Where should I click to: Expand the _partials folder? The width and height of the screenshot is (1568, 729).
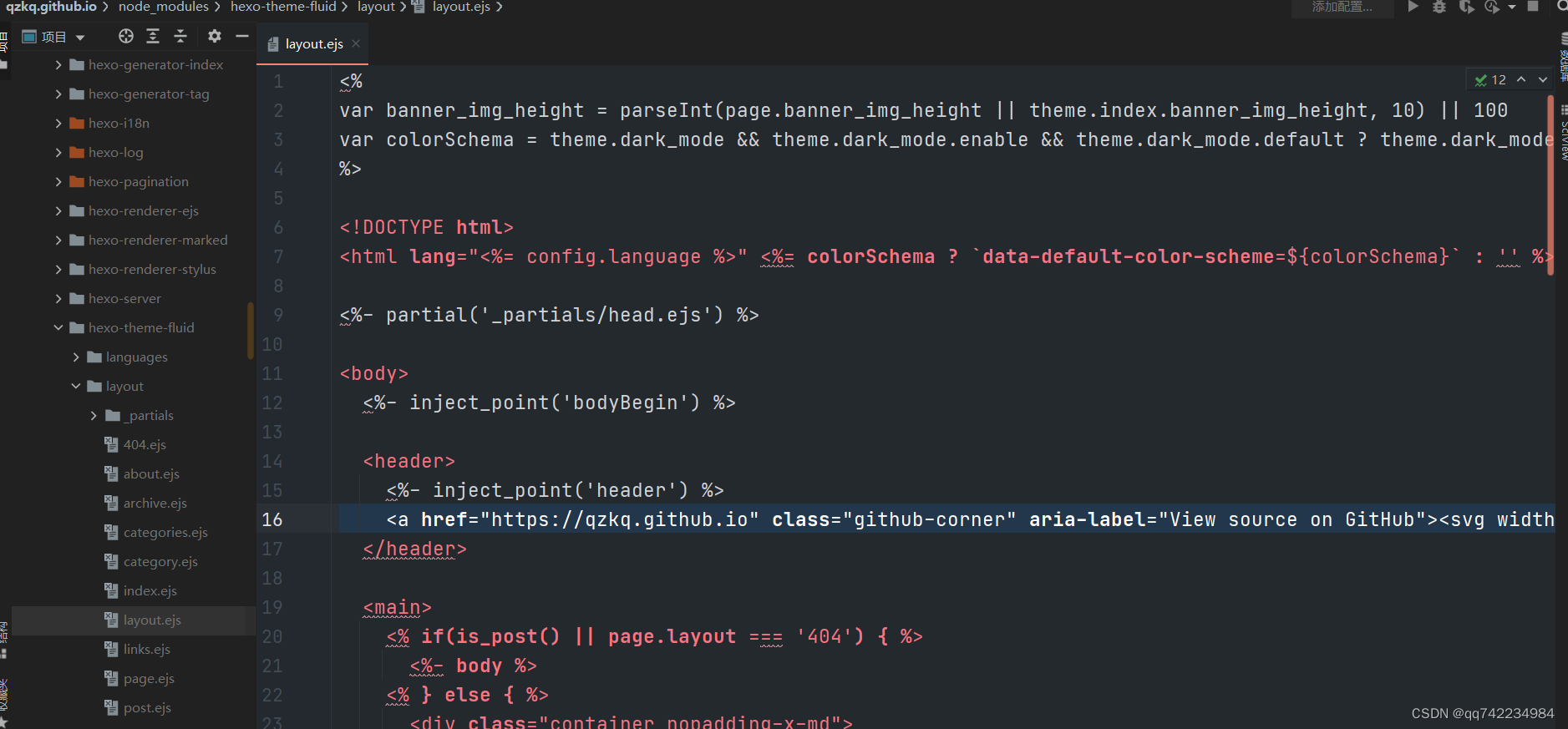(x=94, y=416)
